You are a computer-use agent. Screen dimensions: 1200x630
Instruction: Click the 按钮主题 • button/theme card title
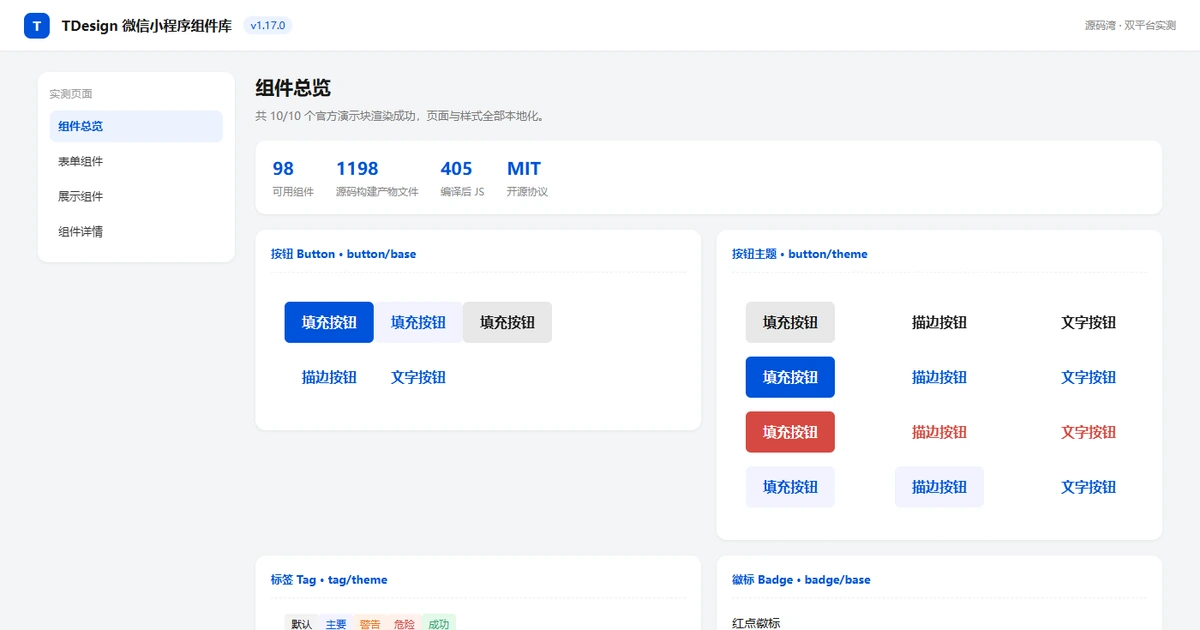point(800,254)
